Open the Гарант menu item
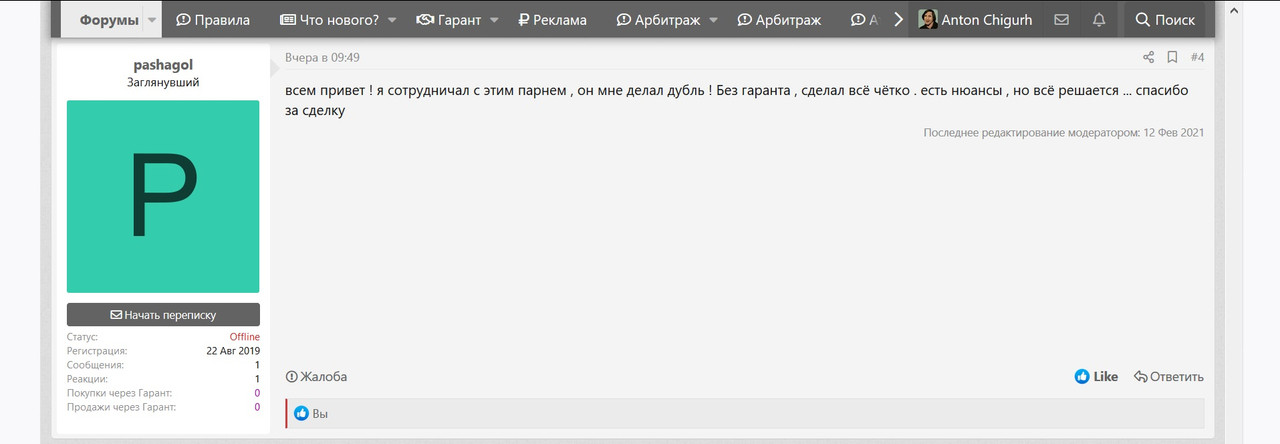This screenshot has width=1280, height=444. tap(448, 20)
